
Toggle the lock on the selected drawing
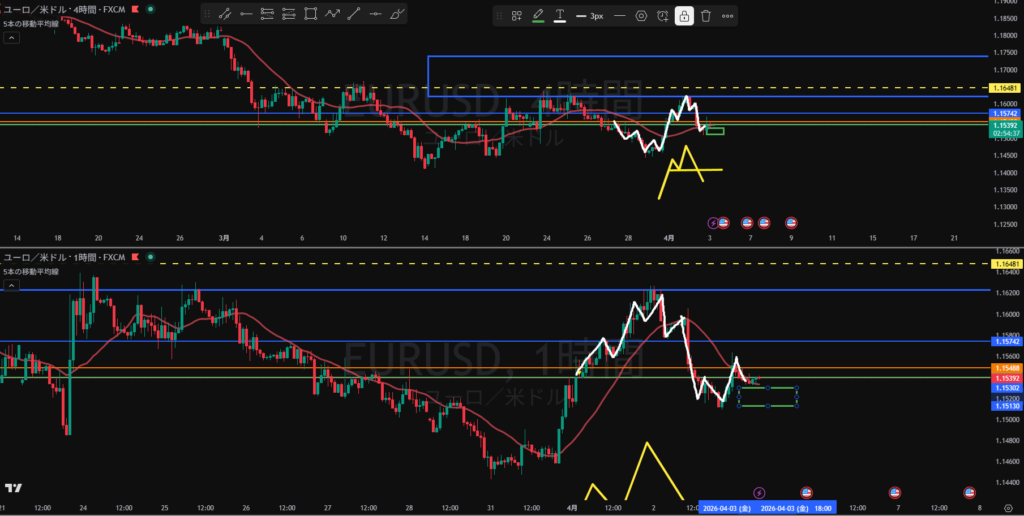(x=684, y=16)
